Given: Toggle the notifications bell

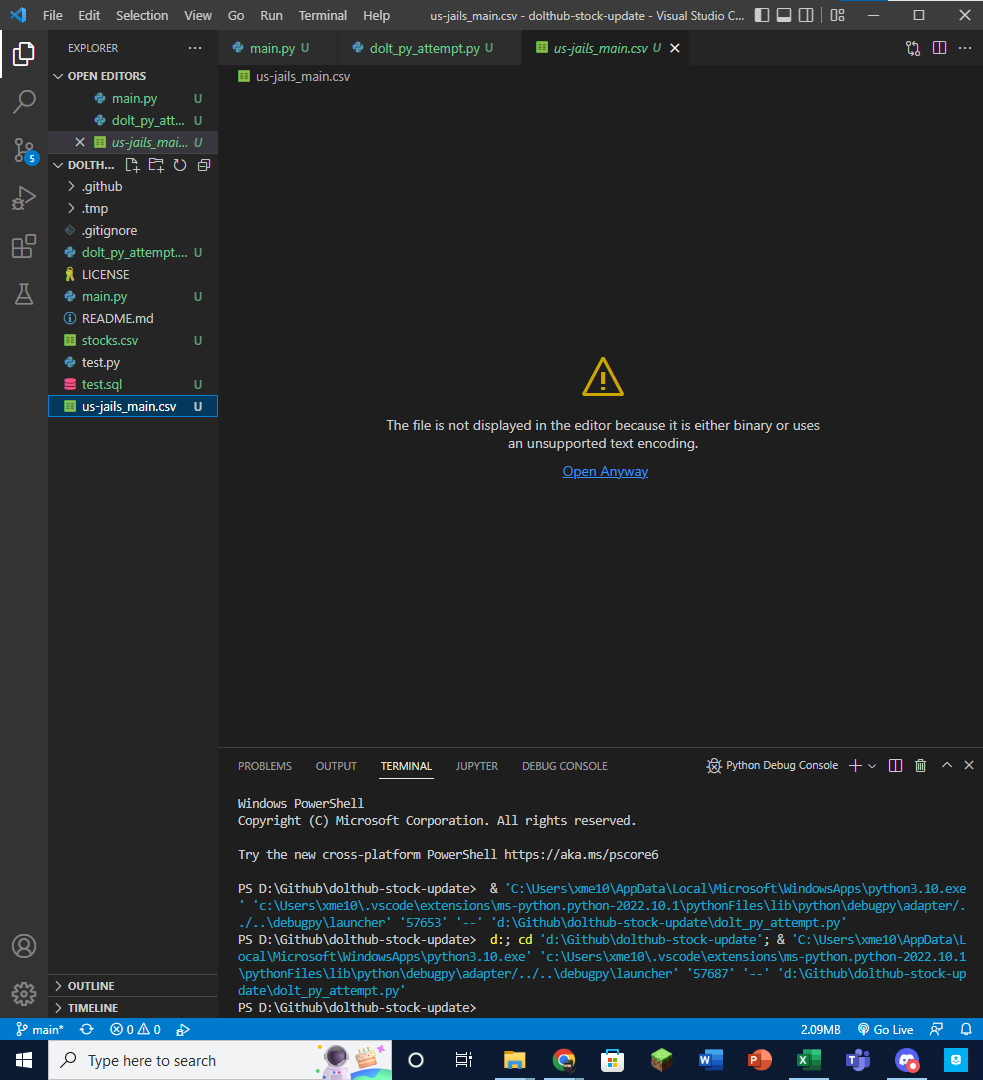Looking at the screenshot, I should coord(965,1029).
